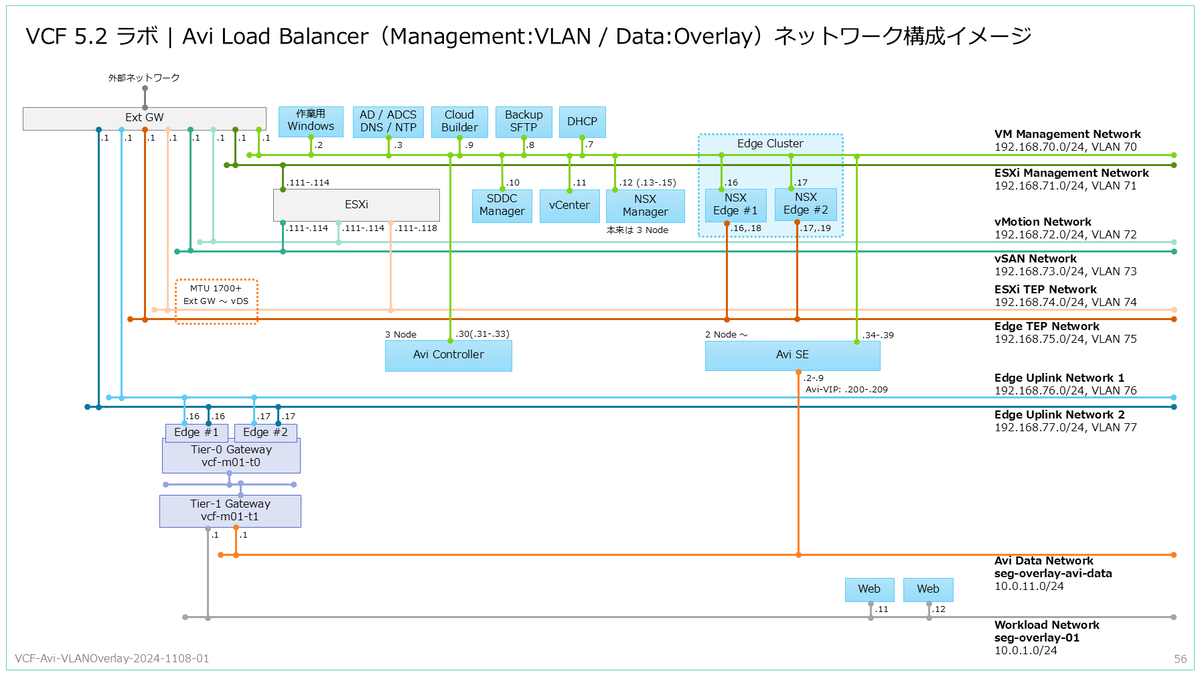This screenshot has height=675, width=1200.
Task: Select the MTU 1700+ note box
Action: [217, 301]
